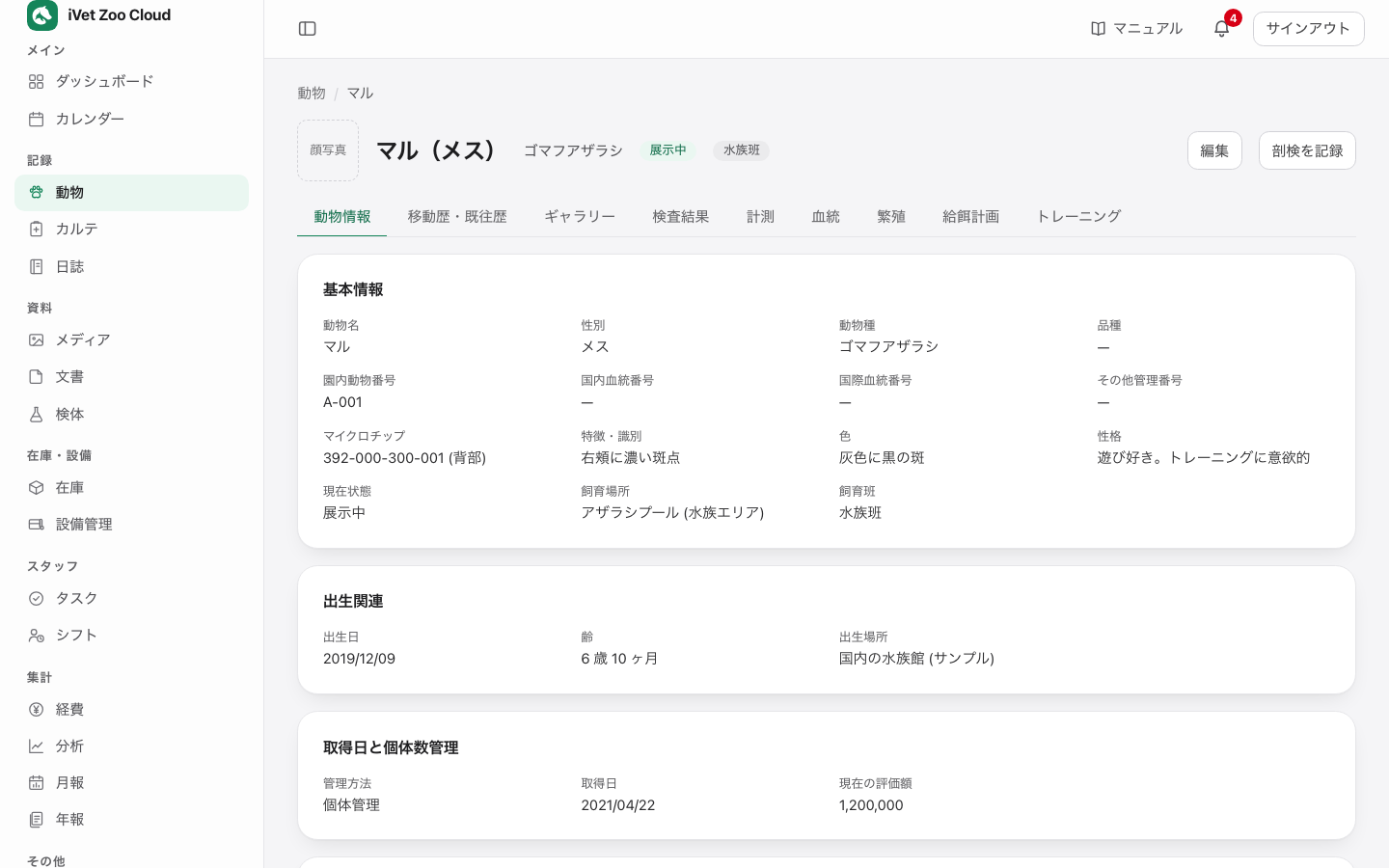Click the 園内動物番号 value A-001
Image resolution: width=1389 pixels, height=868 pixels.
point(342,402)
